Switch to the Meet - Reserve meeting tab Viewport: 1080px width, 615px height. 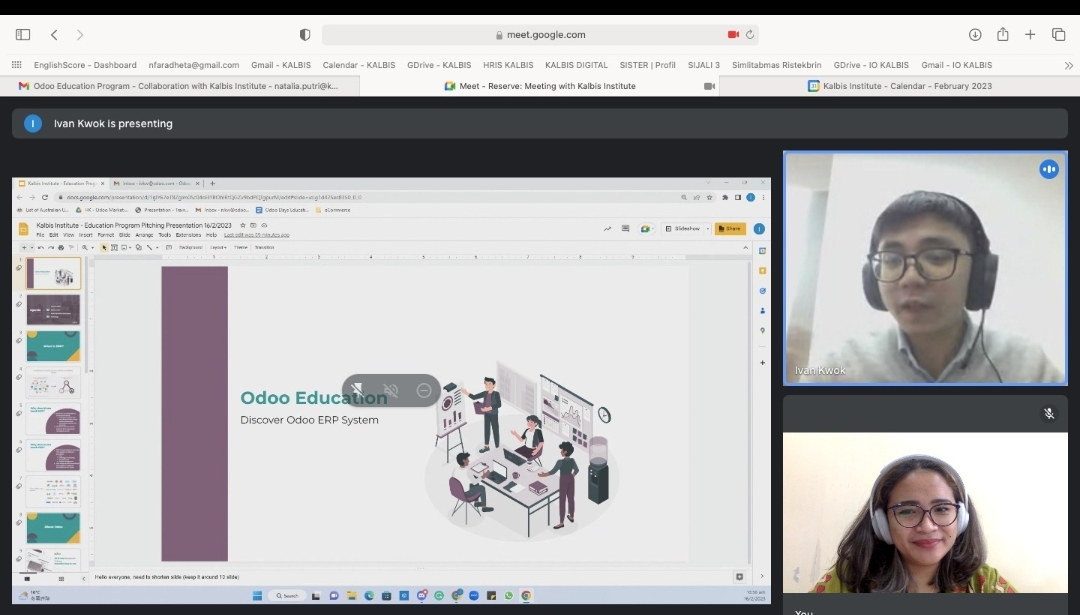[x=539, y=86]
